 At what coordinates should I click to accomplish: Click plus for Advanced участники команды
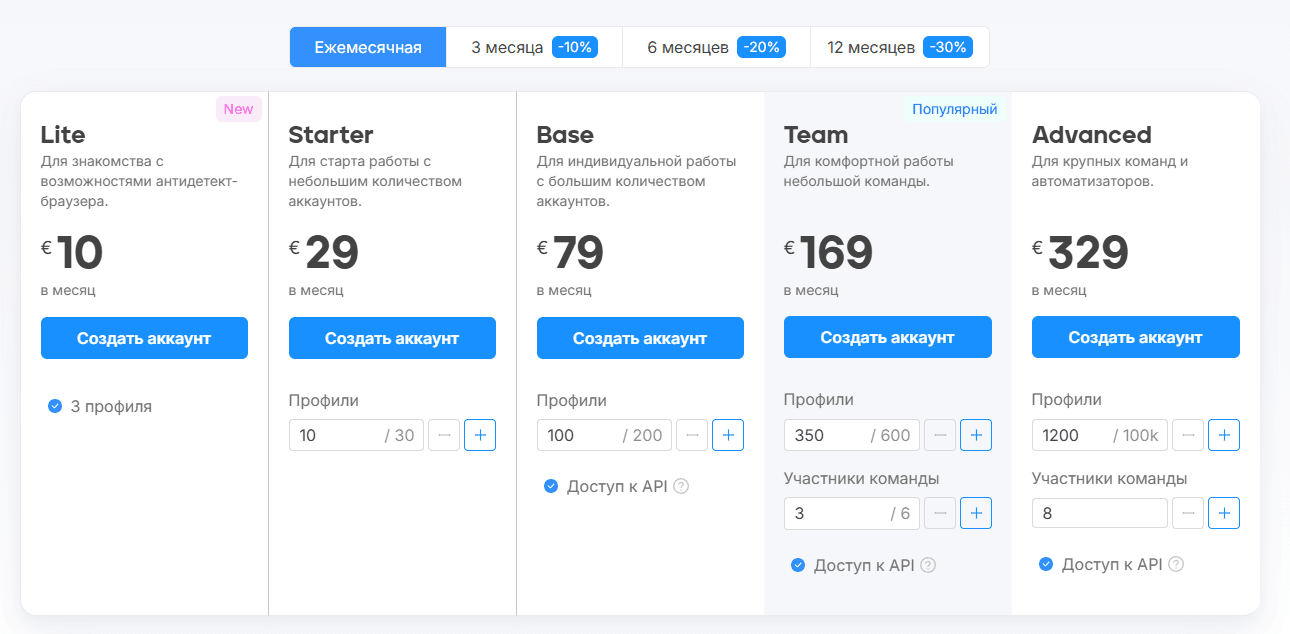(x=1224, y=513)
